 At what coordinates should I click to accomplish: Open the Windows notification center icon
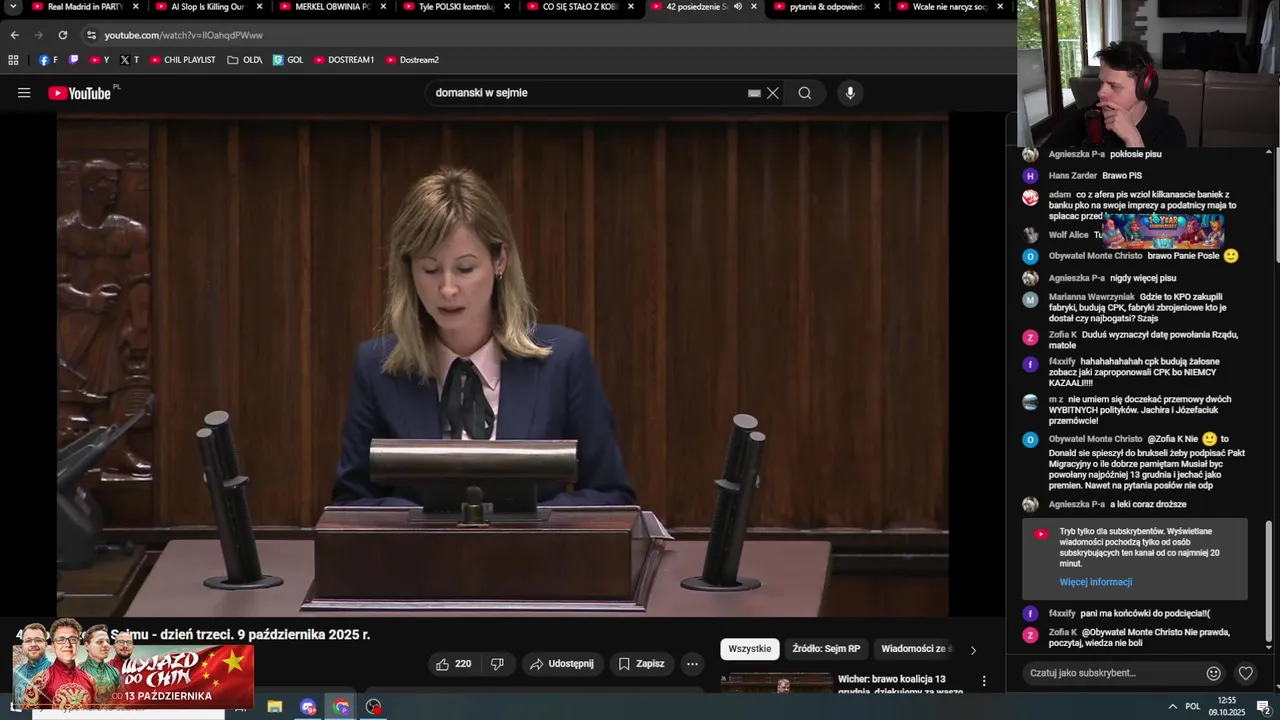click(x=1263, y=707)
